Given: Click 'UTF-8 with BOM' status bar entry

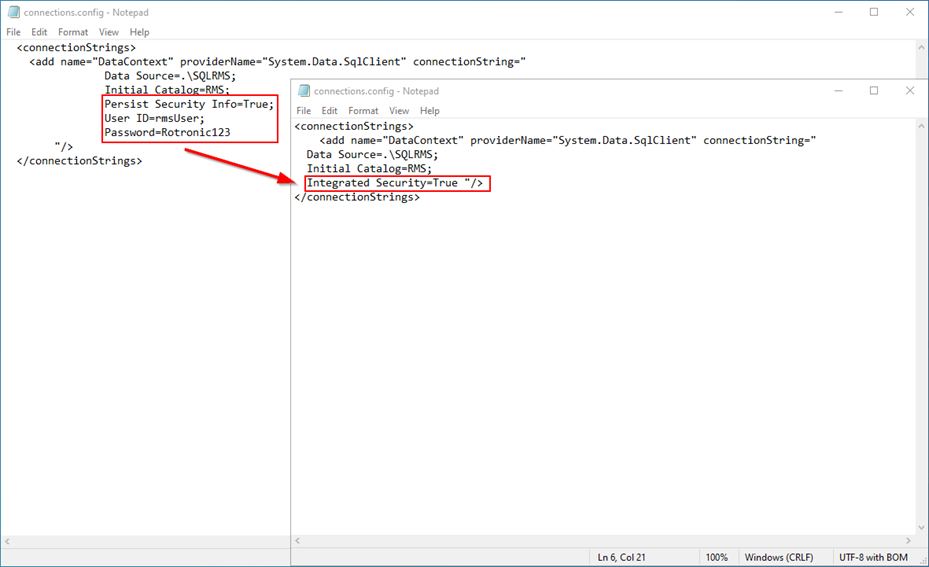Looking at the screenshot, I should coord(873,558).
